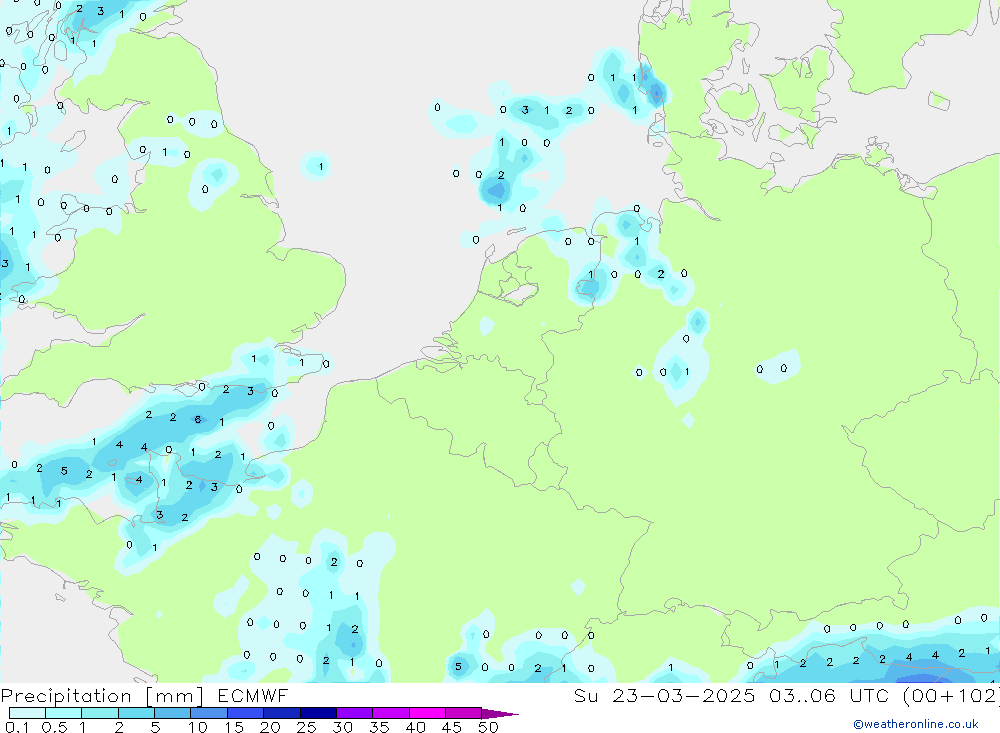
Task: Select the 2–5 mm legend color box
Action: click(x=136, y=713)
